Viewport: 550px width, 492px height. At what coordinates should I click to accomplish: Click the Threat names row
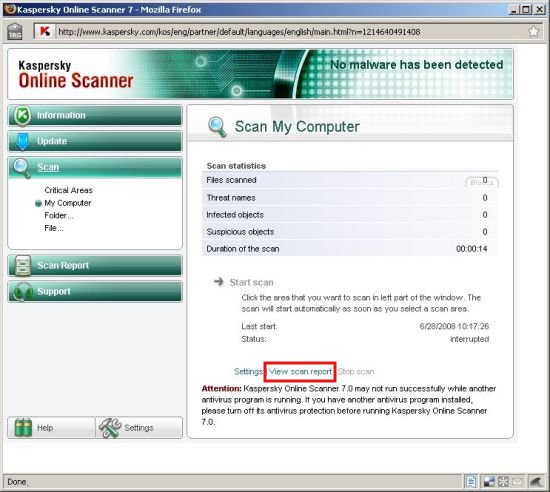click(x=350, y=198)
